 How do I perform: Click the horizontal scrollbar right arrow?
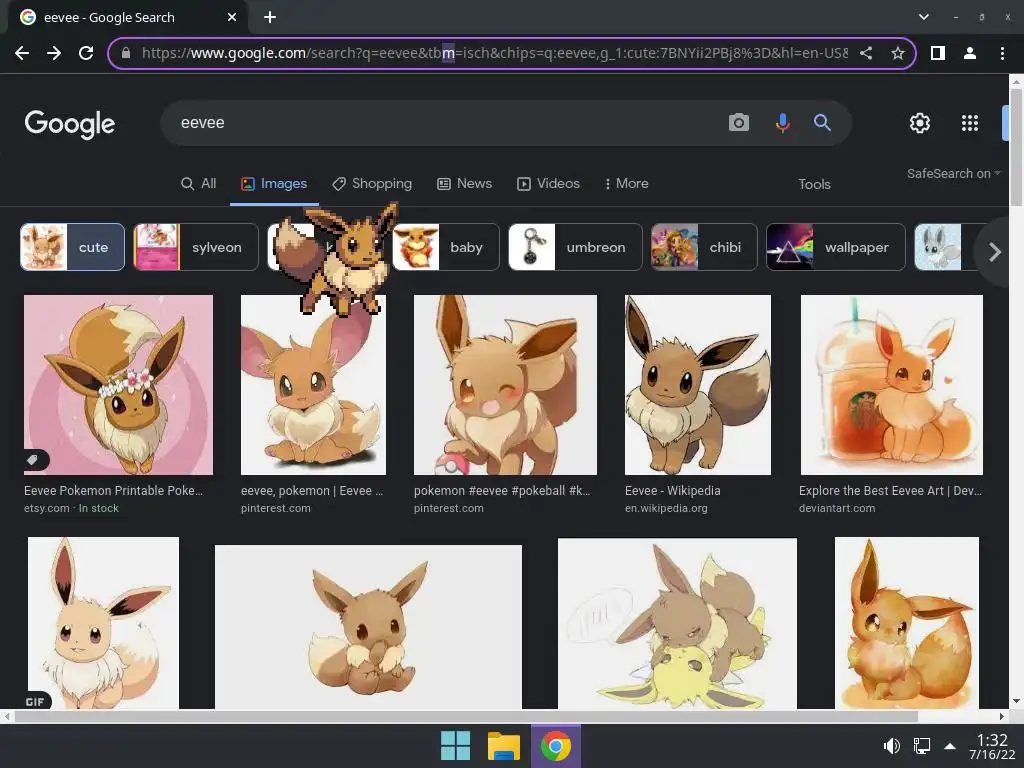pyautogui.click(x=1001, y=716)
